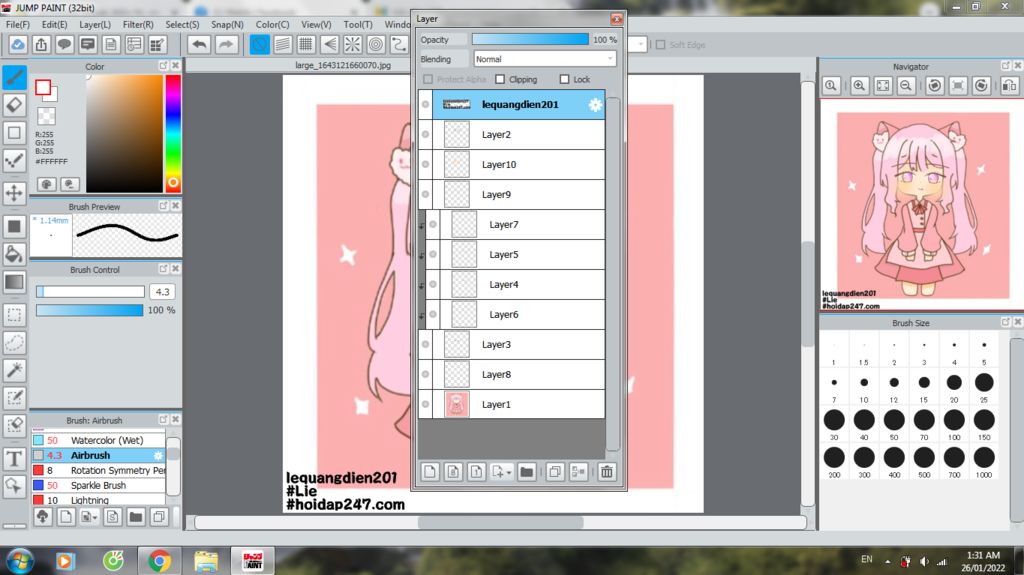
Task: Open the File menu
Action: point(18,24)
